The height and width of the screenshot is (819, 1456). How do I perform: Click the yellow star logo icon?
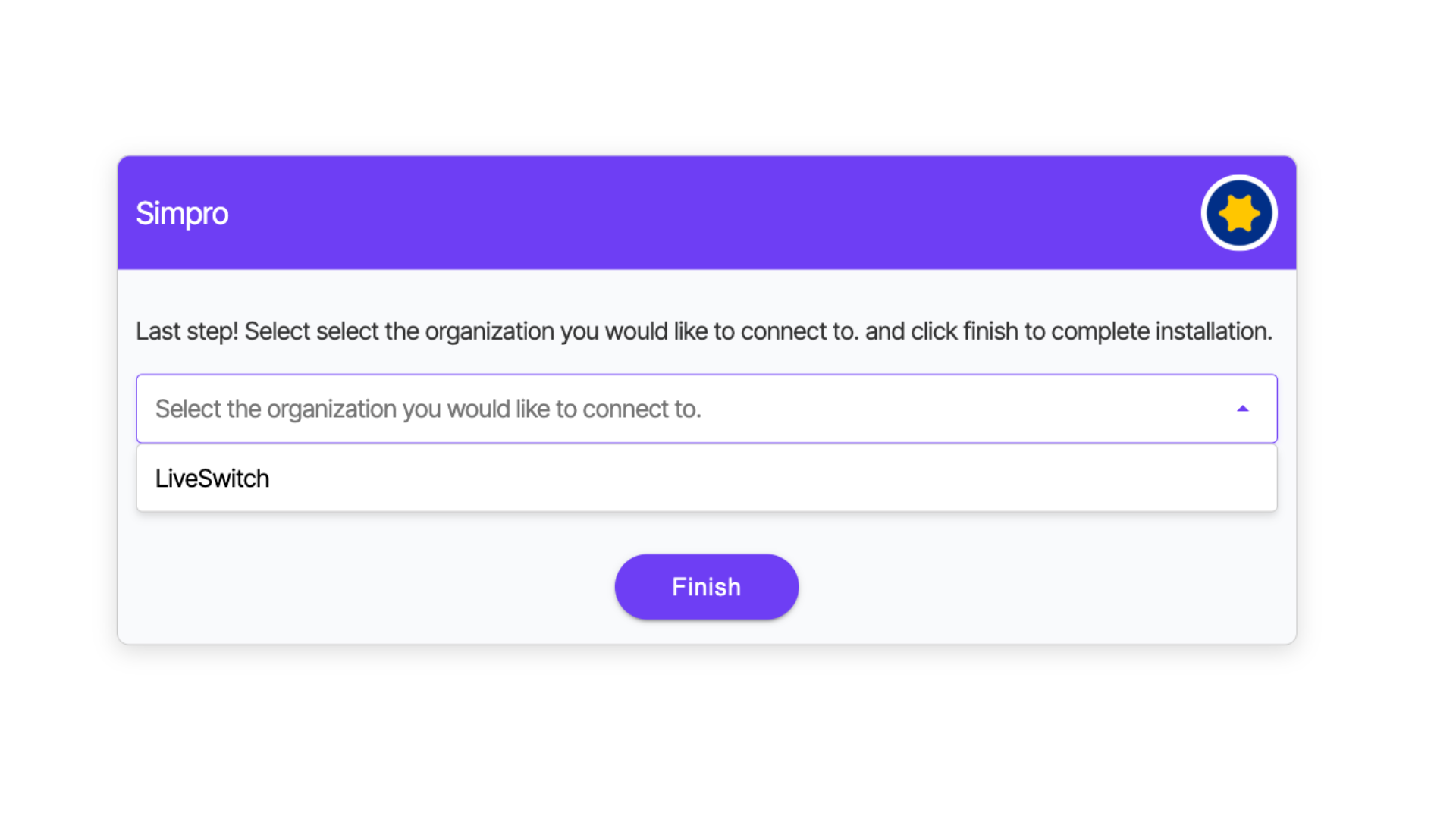1239,213
